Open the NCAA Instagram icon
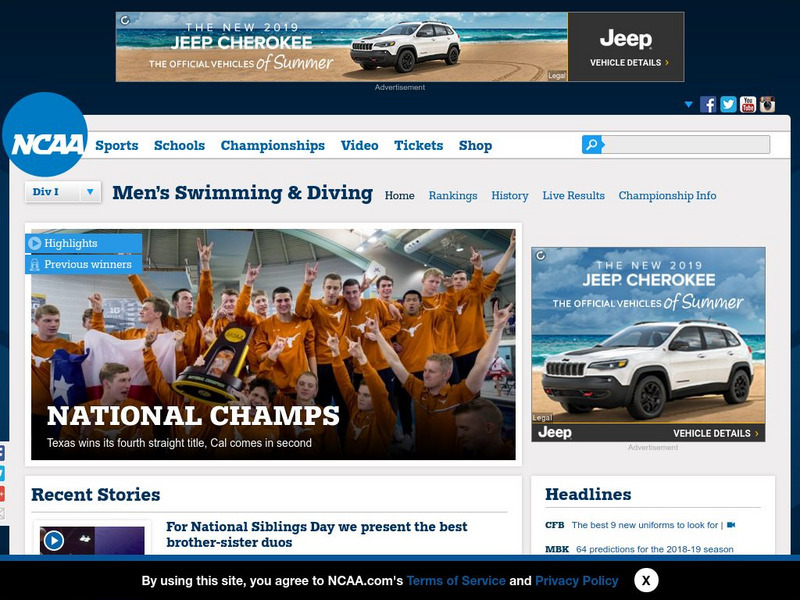This screenshot has width=800, height=600. (767, 105)
